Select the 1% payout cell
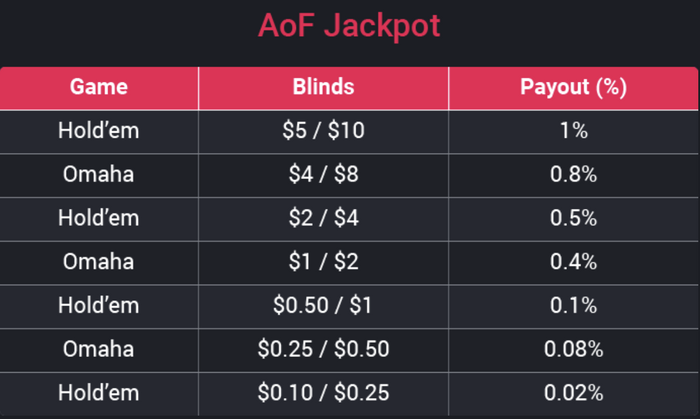 point(573,131)
